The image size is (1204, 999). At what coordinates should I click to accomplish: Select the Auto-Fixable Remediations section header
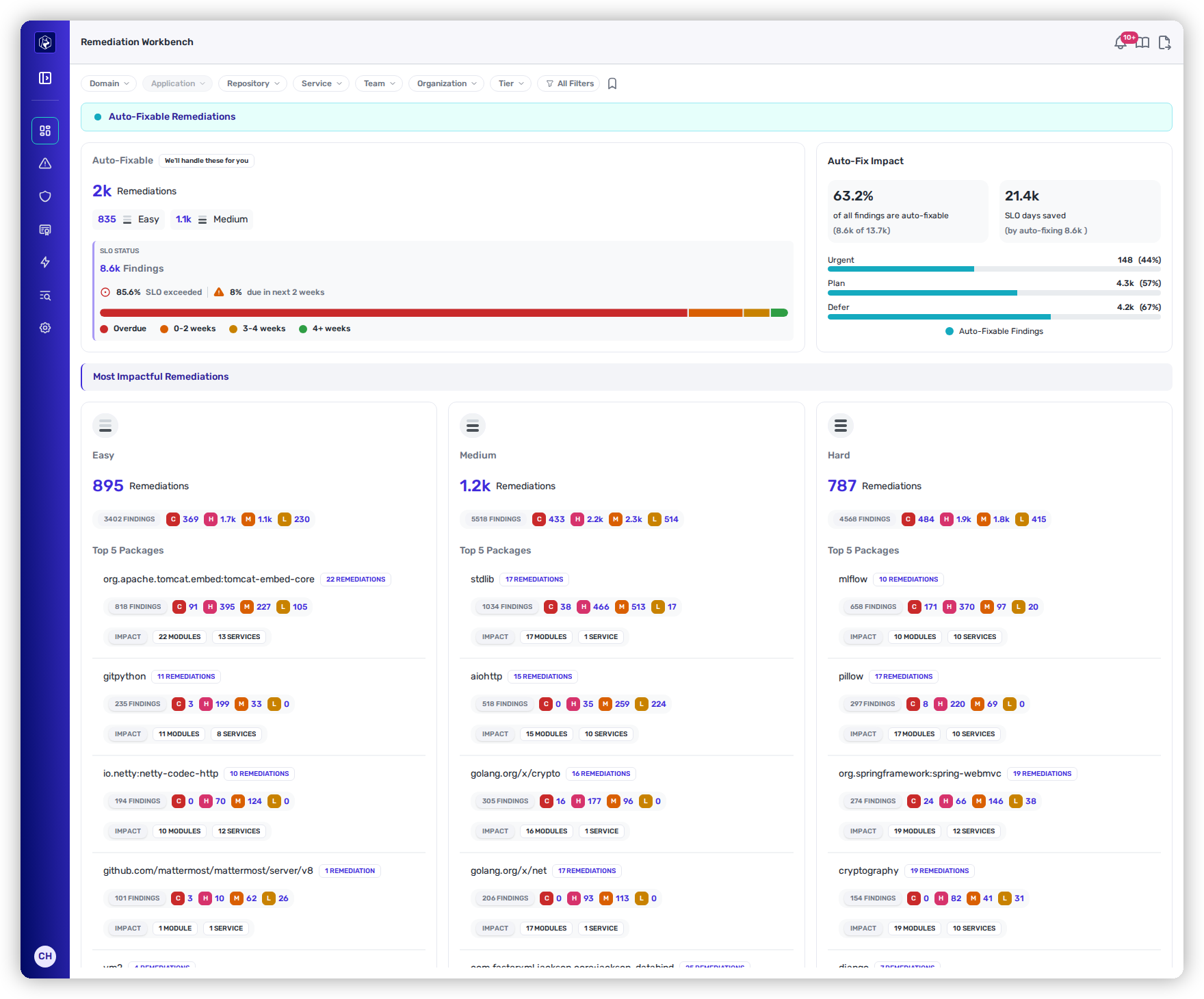pyautogui.click(x=626, y=117)
